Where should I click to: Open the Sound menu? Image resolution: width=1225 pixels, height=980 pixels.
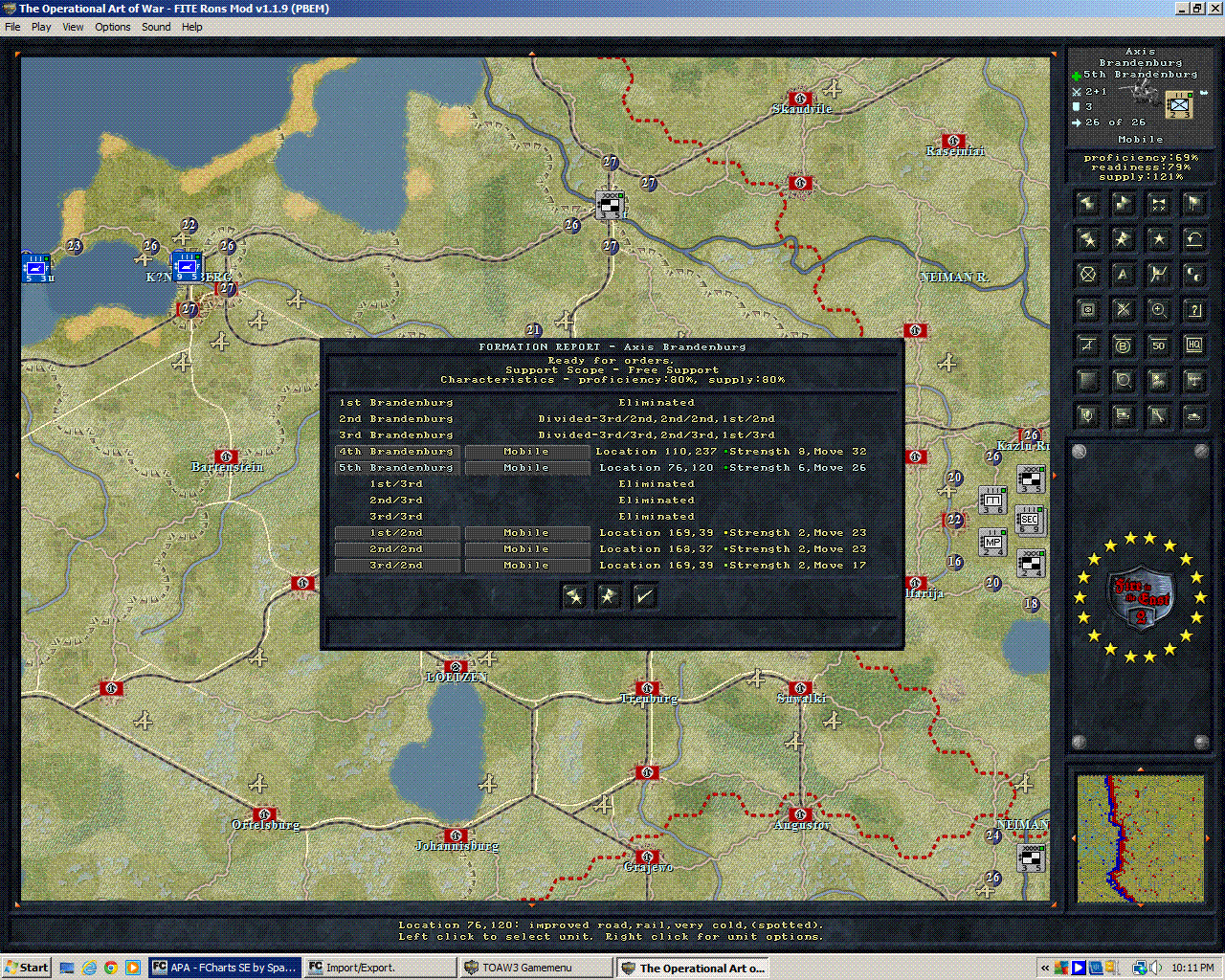pos(156,27)
